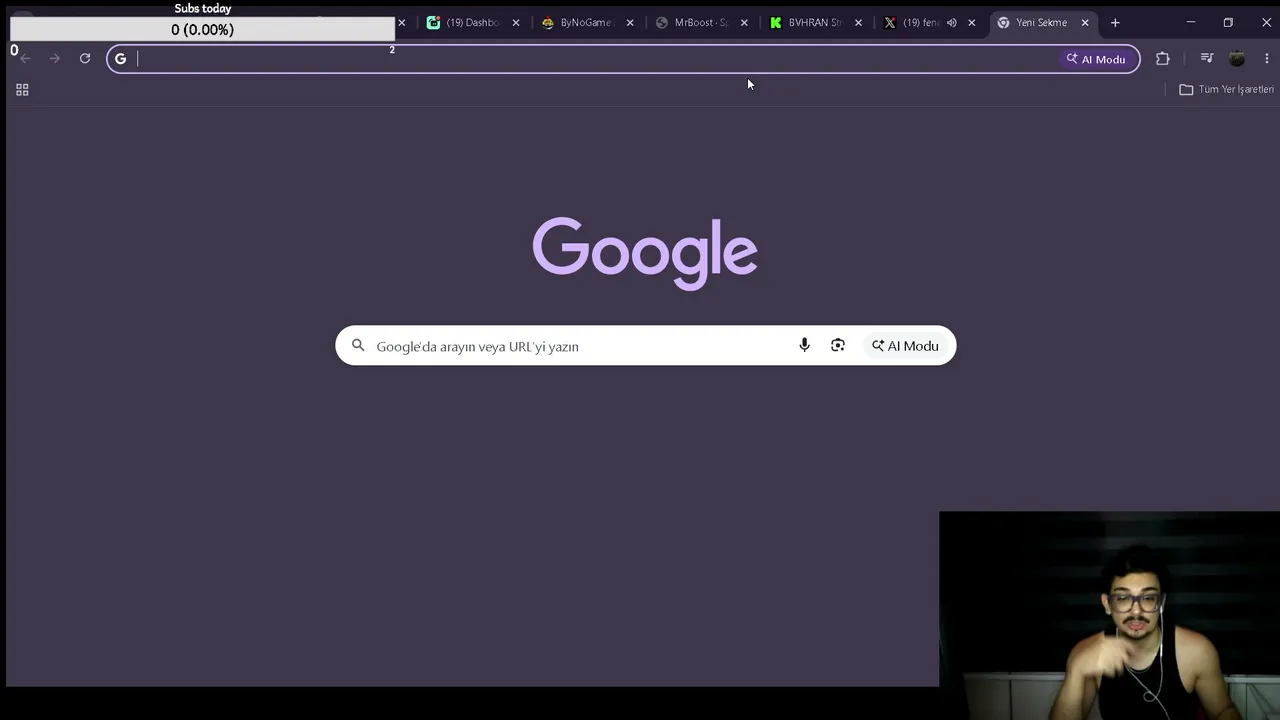This screenshot has height=720, width=1280.
Task: Click the Google G icon in the address bar
Action: pyautogui.click(x=120, y=59)
